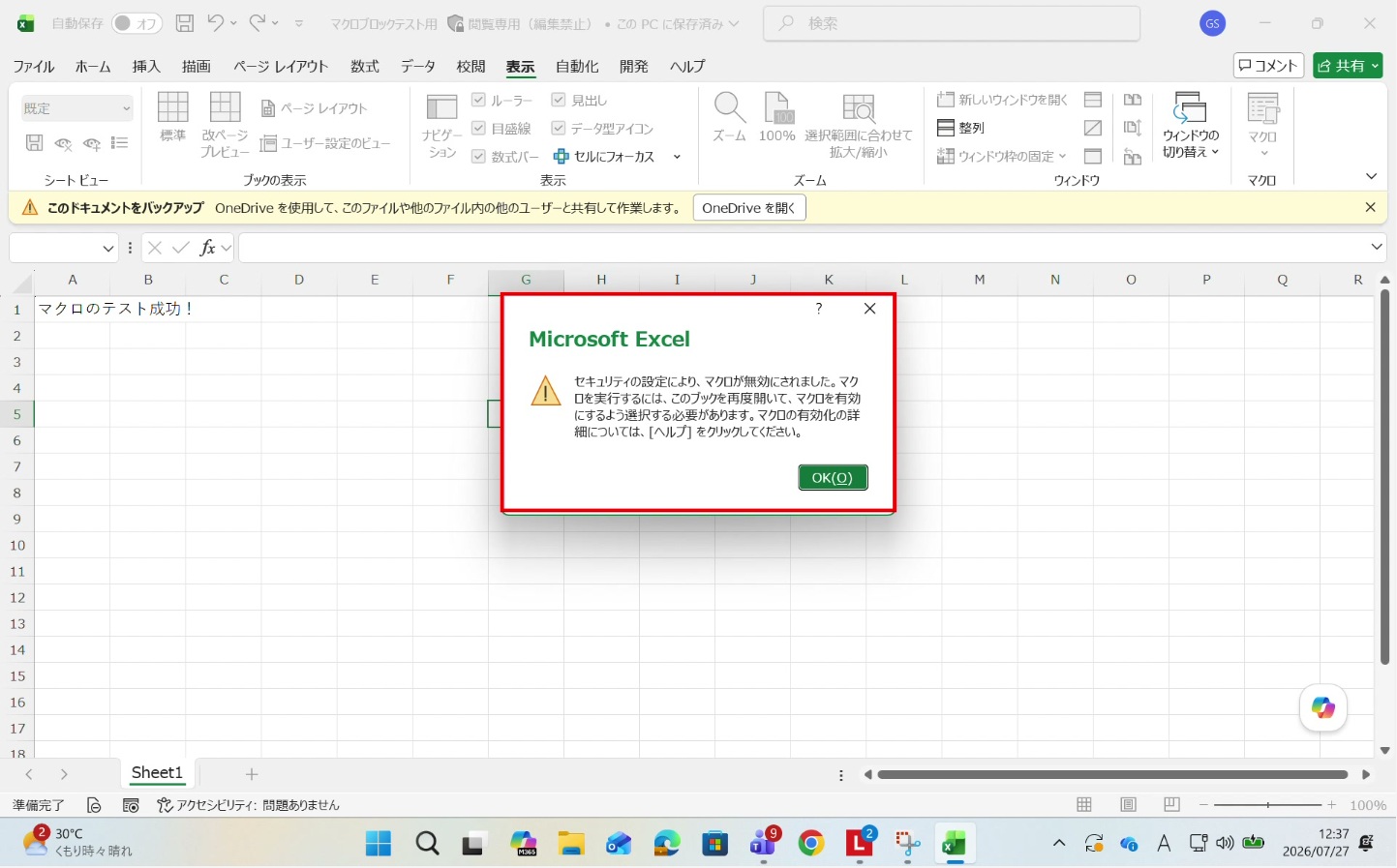Screen dimensions: 1397x868
Task: Open Google Chrome from the taskbar
Action: tap(811, 844)
